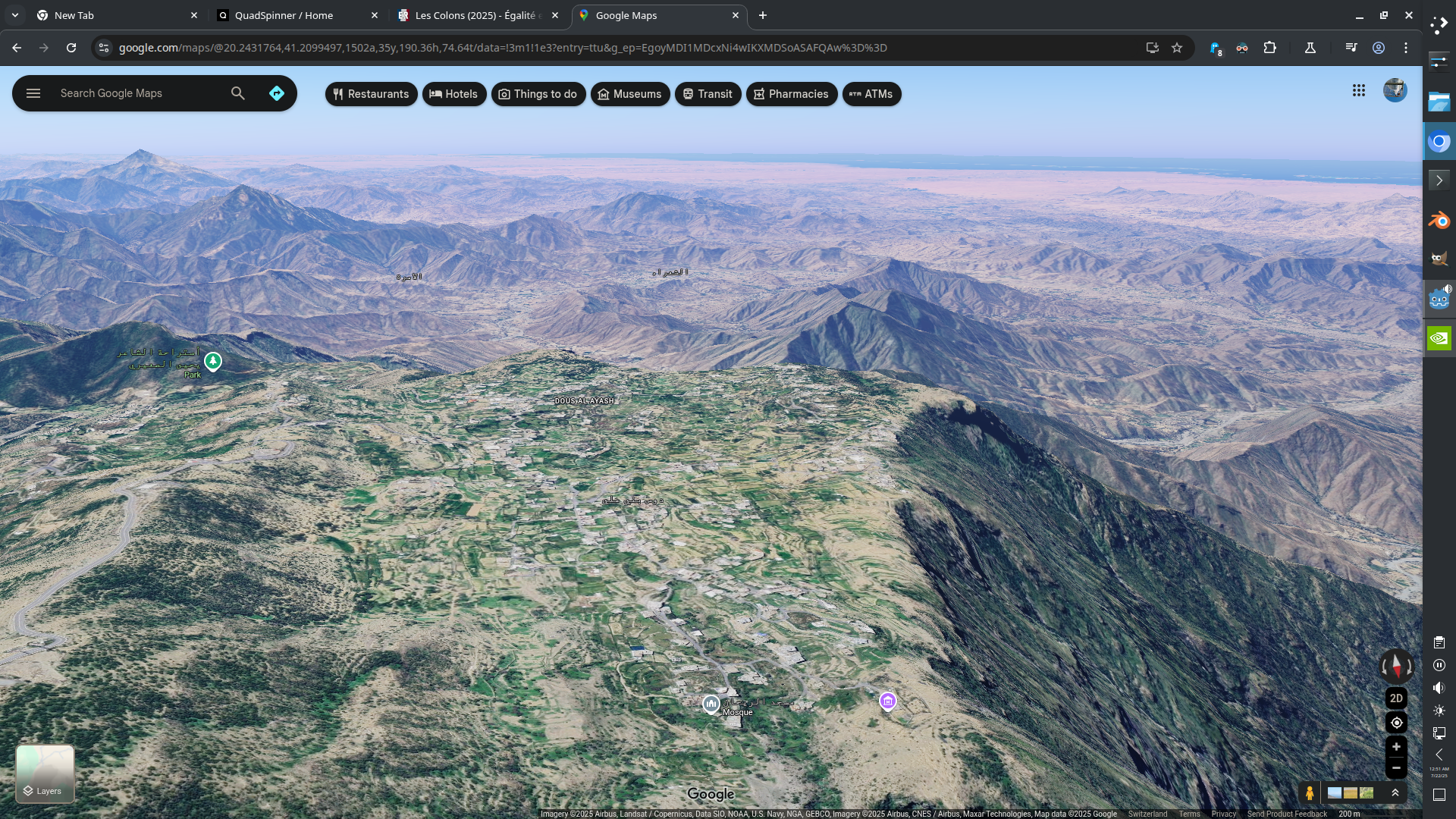Viewport: 1456px width, 819px height.
Task: Click the purple place marker pin
Action: tap(888, 701)
